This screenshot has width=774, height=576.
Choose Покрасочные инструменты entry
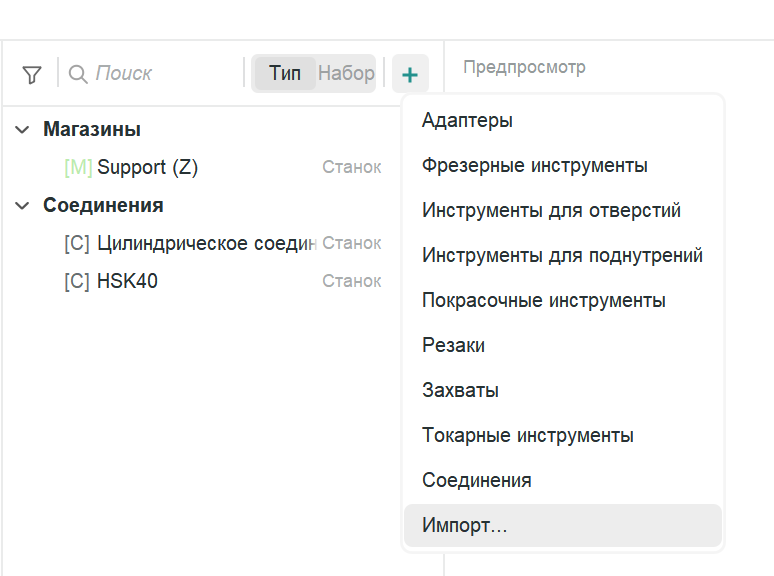tap(563, 300)
